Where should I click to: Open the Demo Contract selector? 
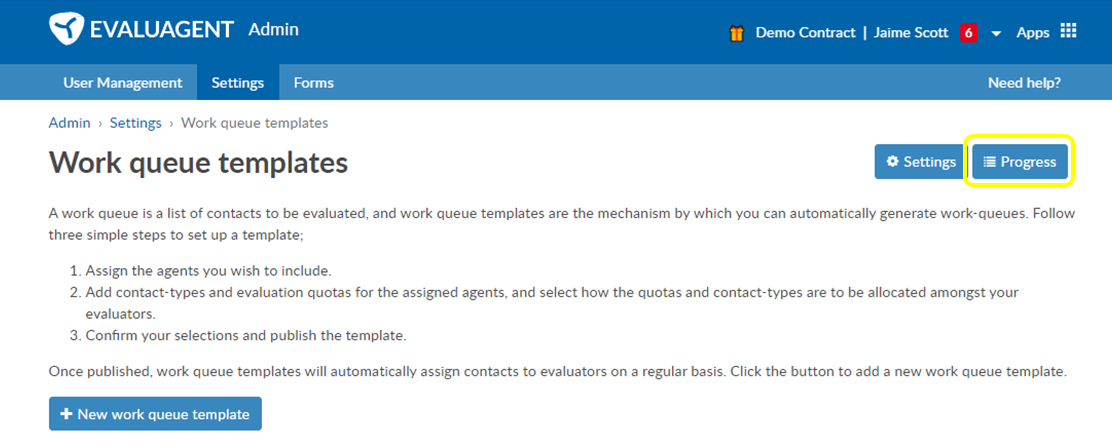click(805, 33)
